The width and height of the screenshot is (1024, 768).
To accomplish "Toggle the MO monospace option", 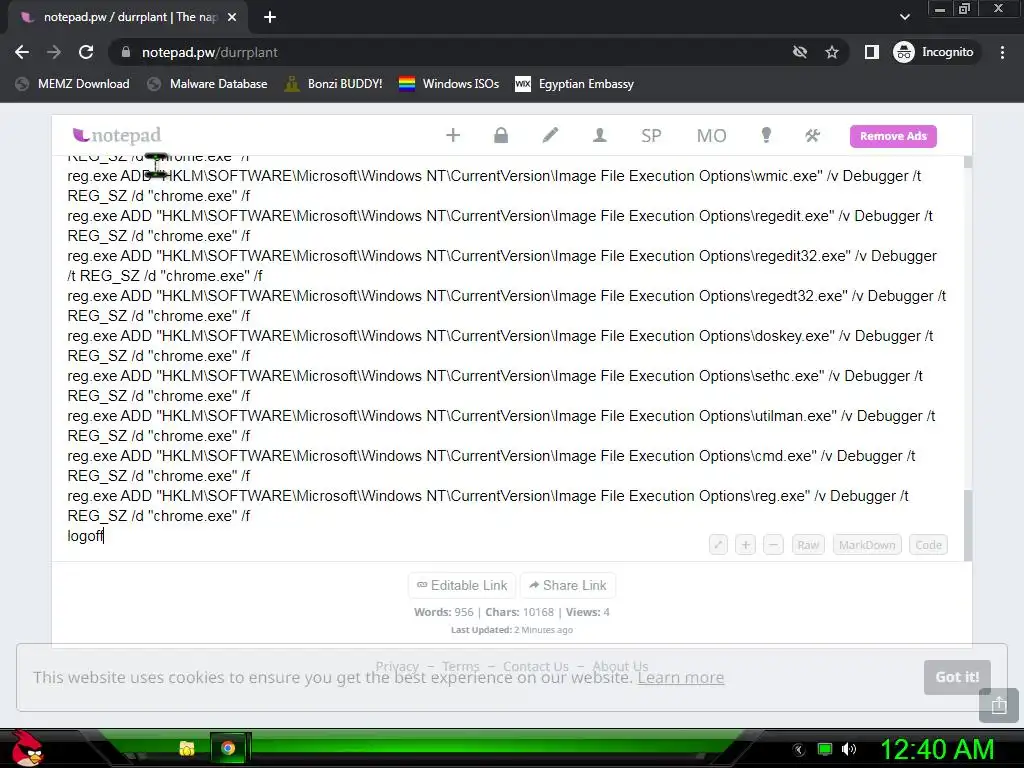I will [711, 136].
